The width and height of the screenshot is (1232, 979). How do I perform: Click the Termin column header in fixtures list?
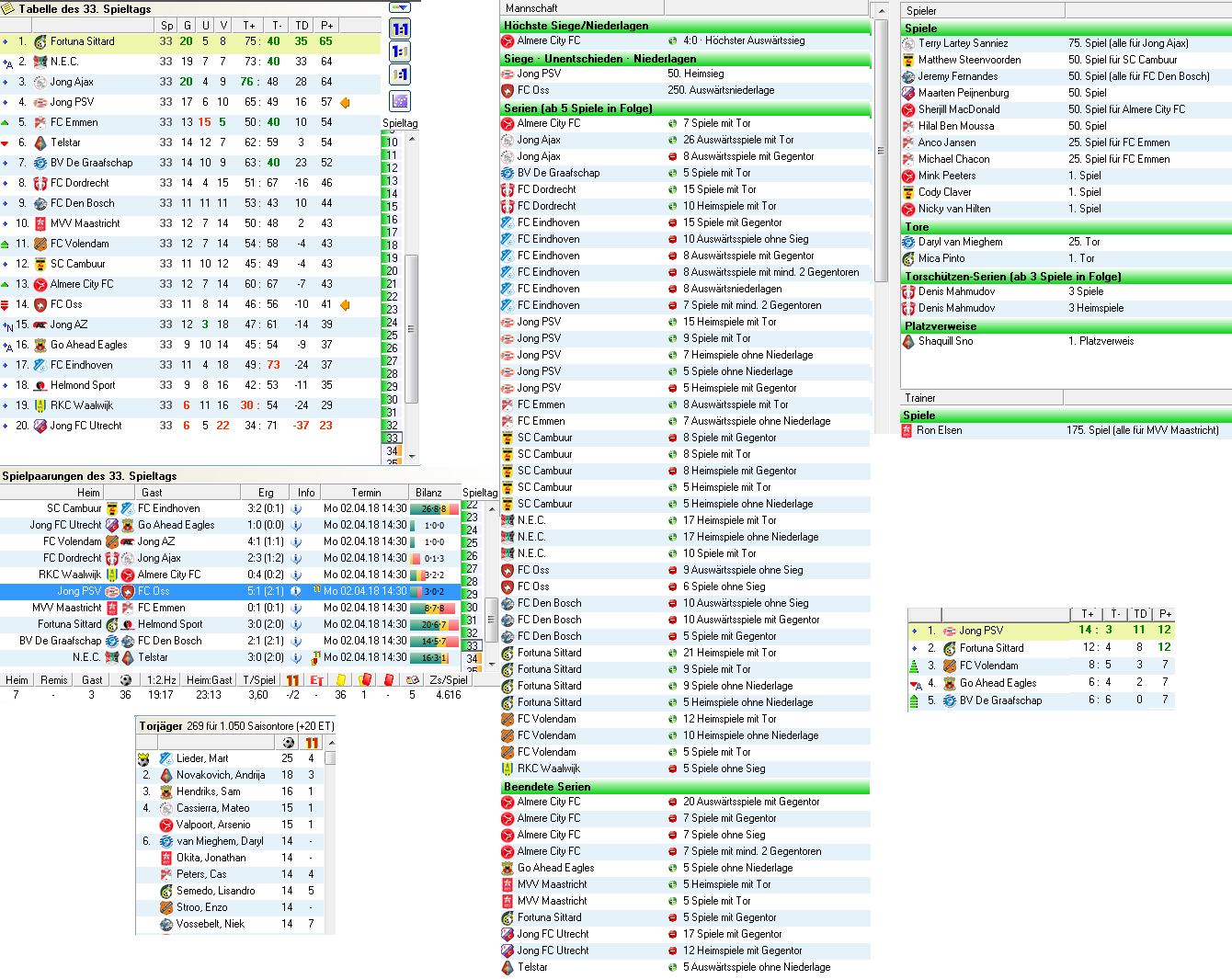pyautogui.click(x=365, y=493)
